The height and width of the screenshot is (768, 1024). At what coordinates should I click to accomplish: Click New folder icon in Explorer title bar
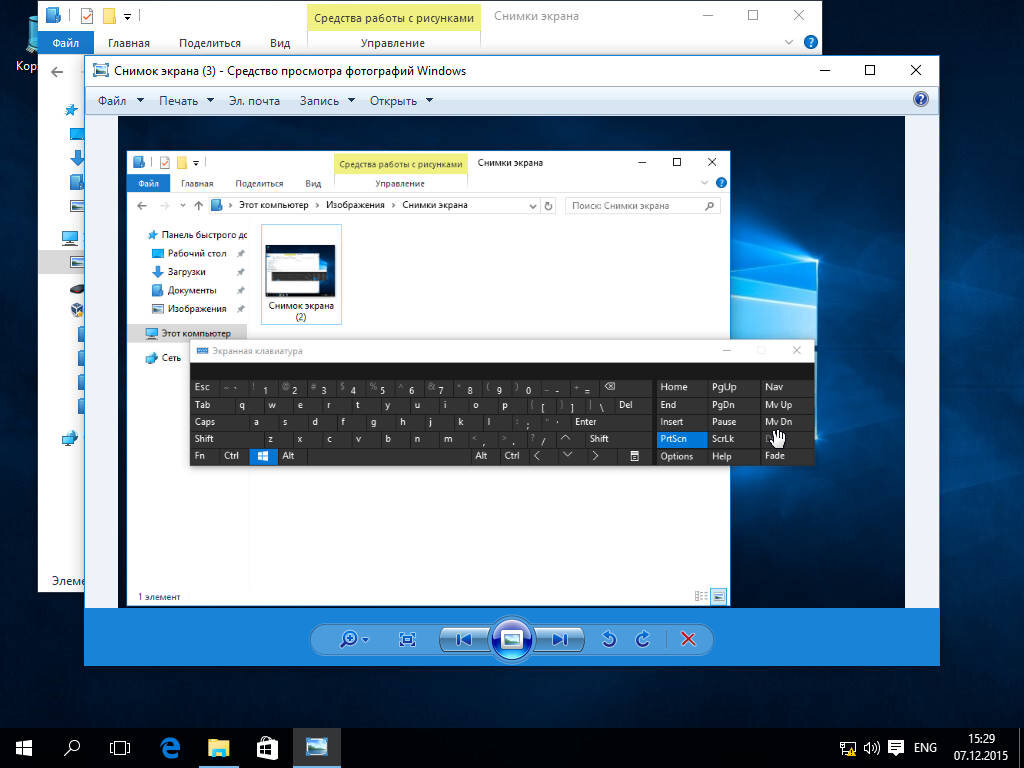(109, 16)
